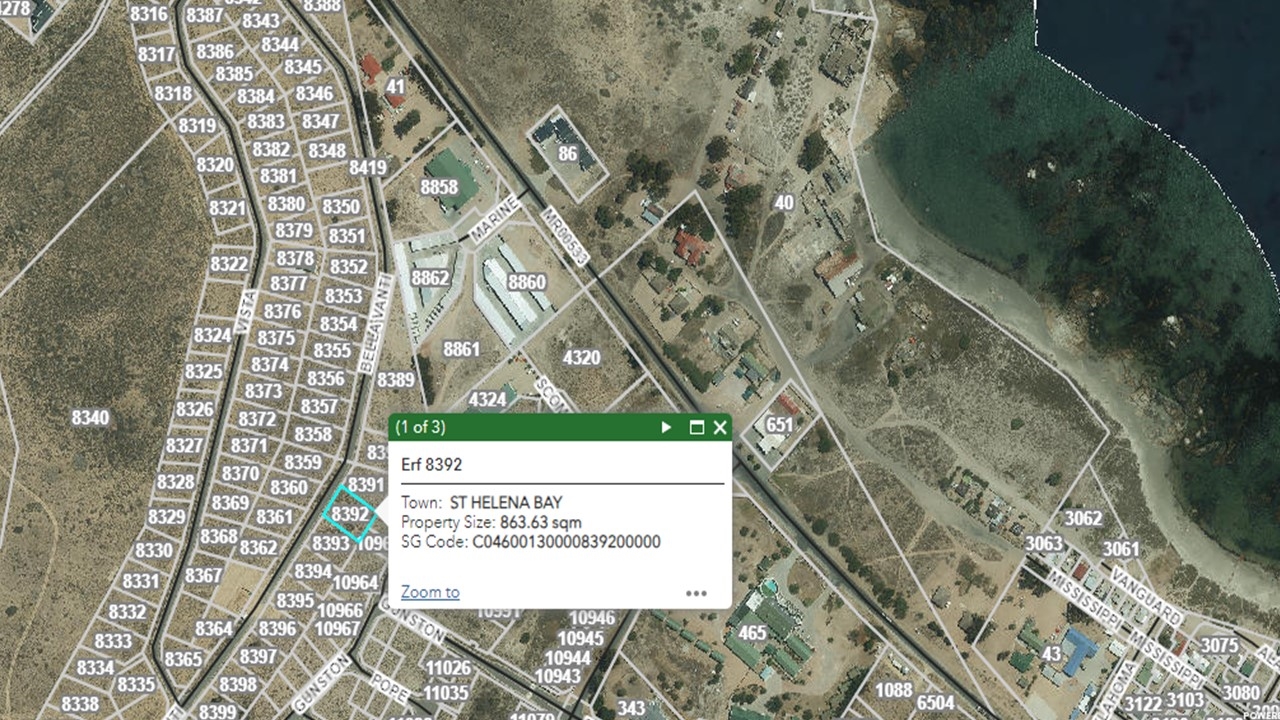Viewport: 1280px width, 720px height.
Task: Close the Erf 8392 popup
Action: (720, 428)
